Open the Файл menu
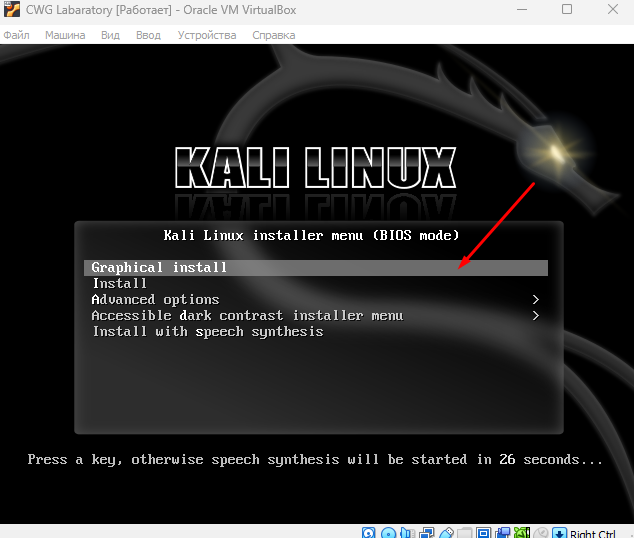 pyautogui.click(x=16, y=35)
